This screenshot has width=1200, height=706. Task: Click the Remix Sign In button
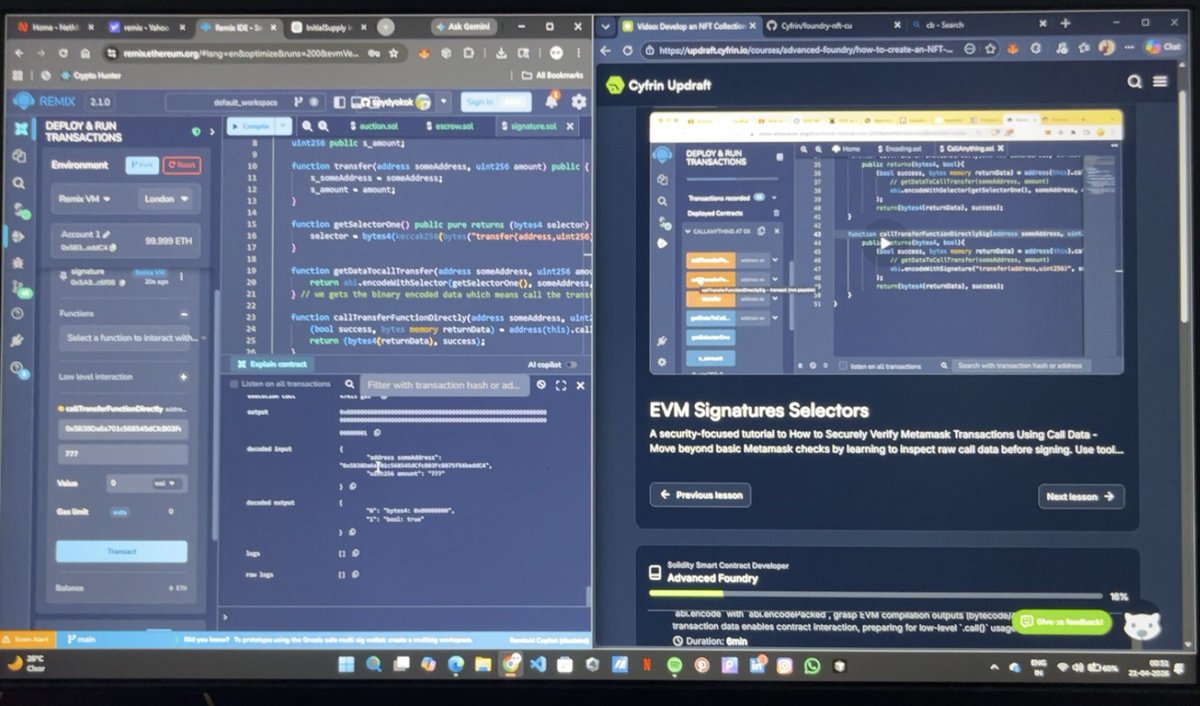(496, 101)
